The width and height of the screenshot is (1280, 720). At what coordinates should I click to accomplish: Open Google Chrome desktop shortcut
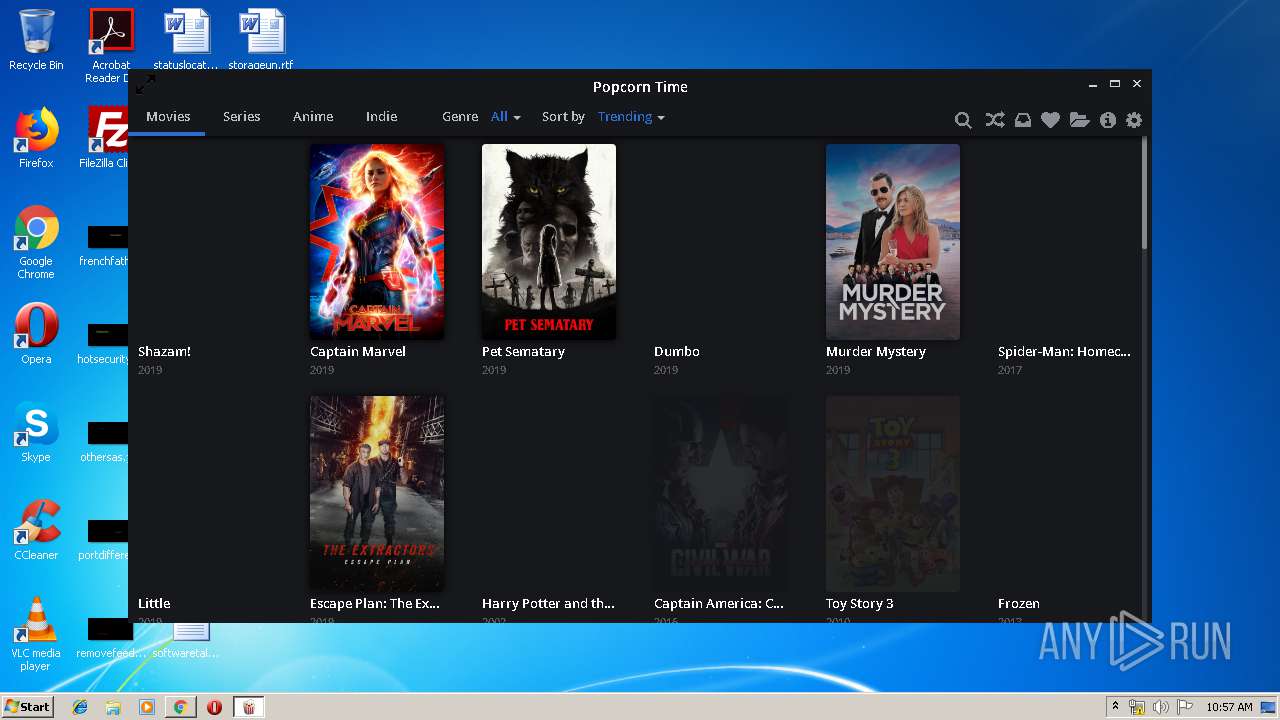tap(36, 242)
